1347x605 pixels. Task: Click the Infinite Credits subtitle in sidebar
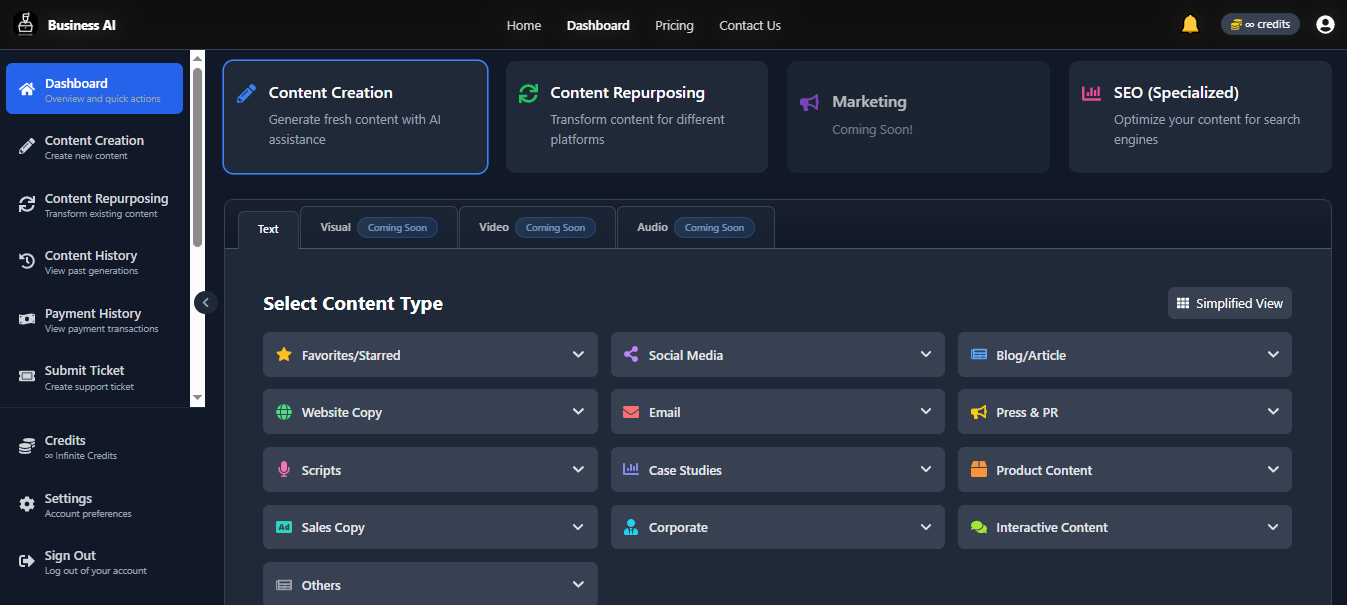click(x=81, y=456)
